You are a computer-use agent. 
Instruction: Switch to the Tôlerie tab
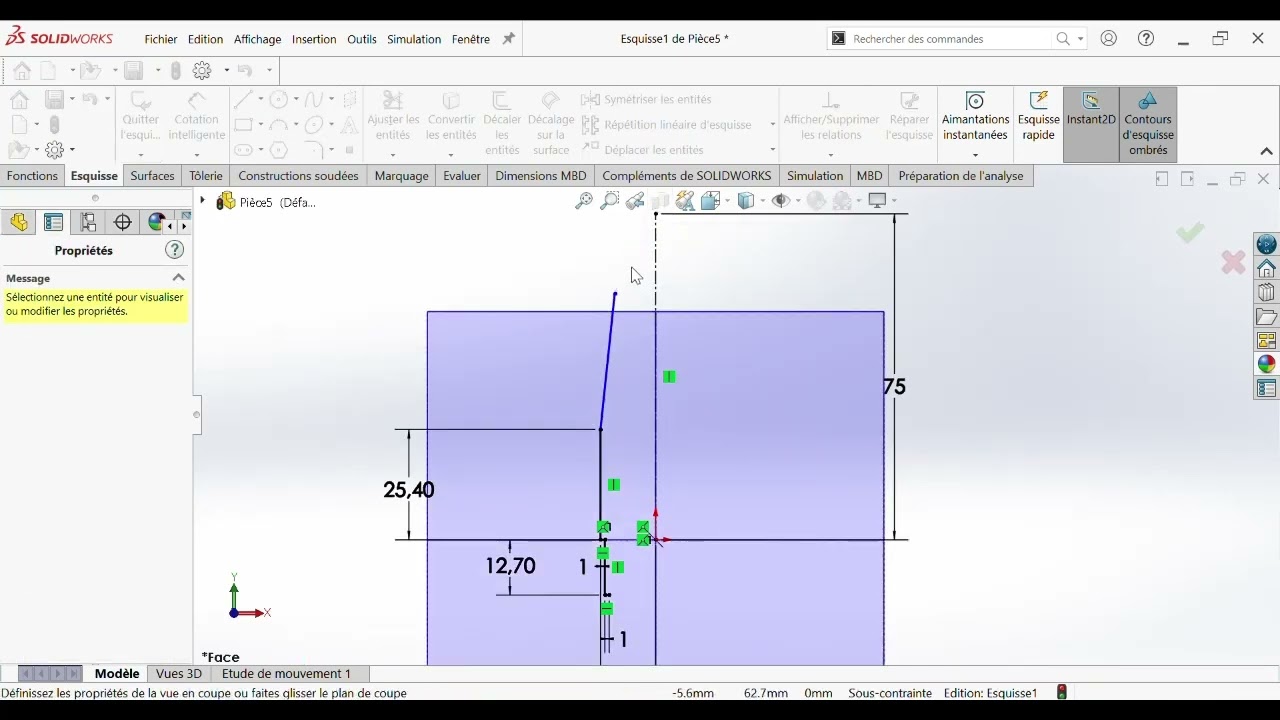point(206,176)
